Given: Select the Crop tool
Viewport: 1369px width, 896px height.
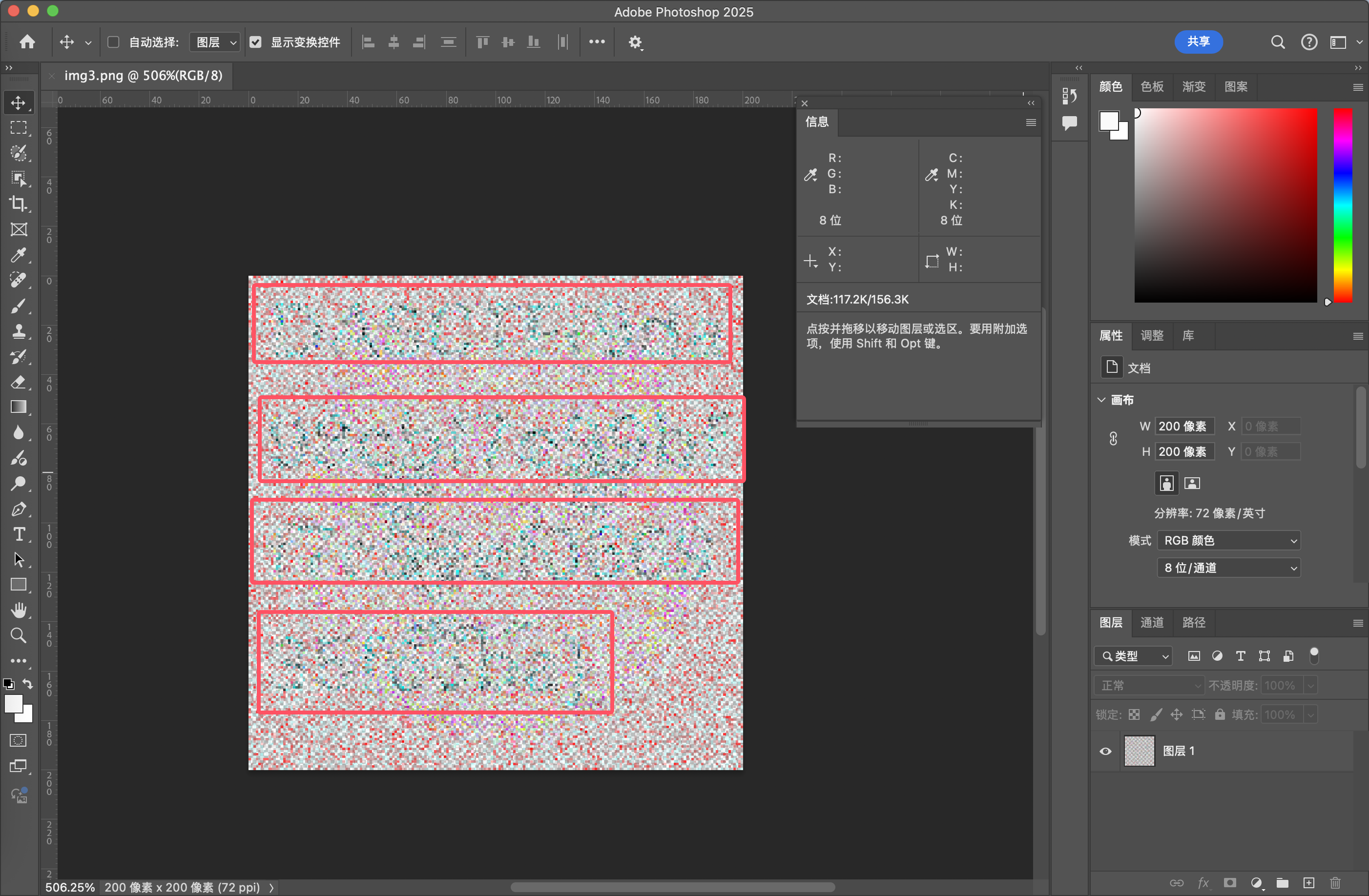Looking at the screenshot, I should [x=19, y=204].
